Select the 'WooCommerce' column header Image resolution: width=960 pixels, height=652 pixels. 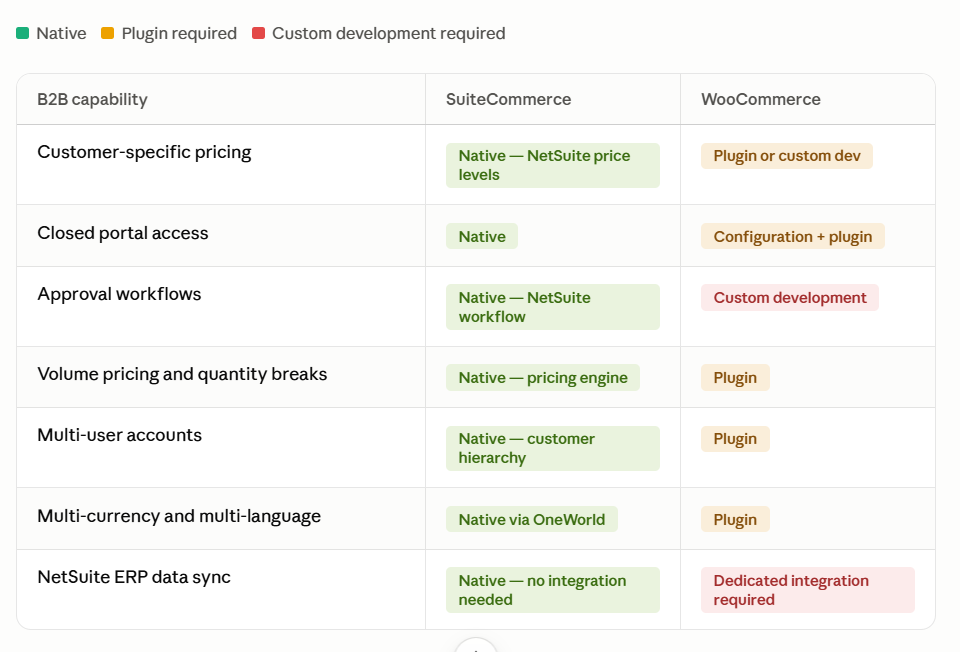click(760, 99)
